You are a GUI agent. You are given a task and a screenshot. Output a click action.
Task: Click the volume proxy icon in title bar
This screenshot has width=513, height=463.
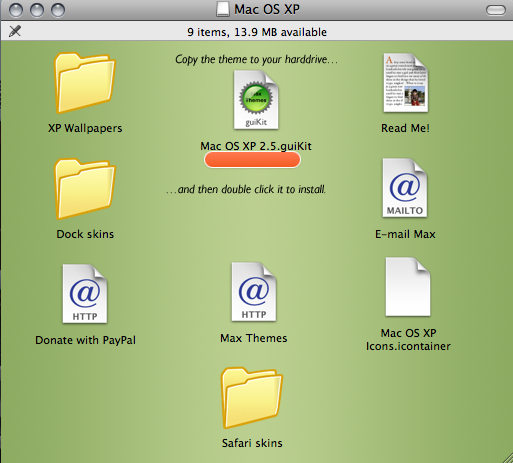(x=223, y=9)
